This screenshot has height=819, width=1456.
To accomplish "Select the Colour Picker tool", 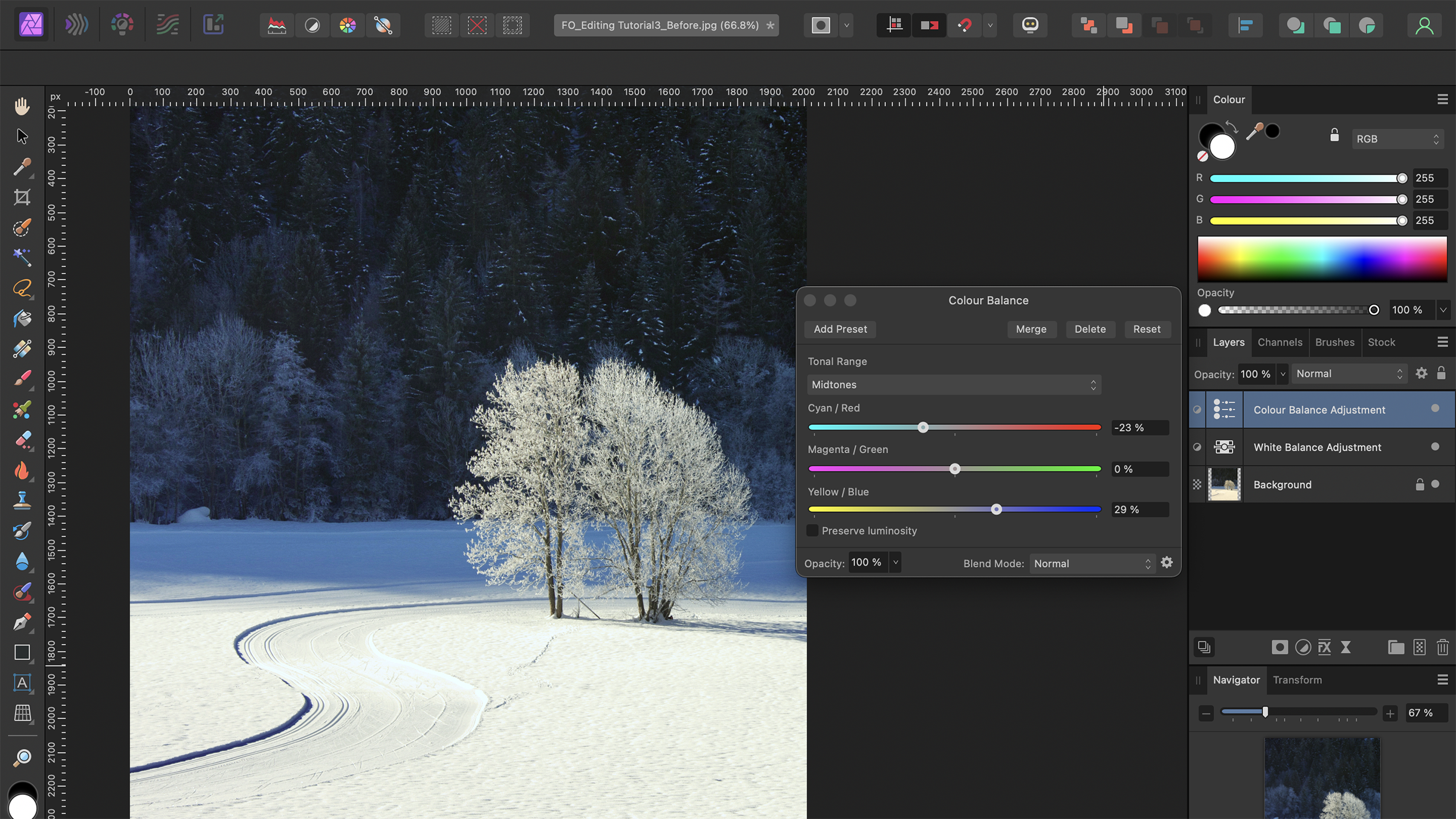I will coord(22,167).
